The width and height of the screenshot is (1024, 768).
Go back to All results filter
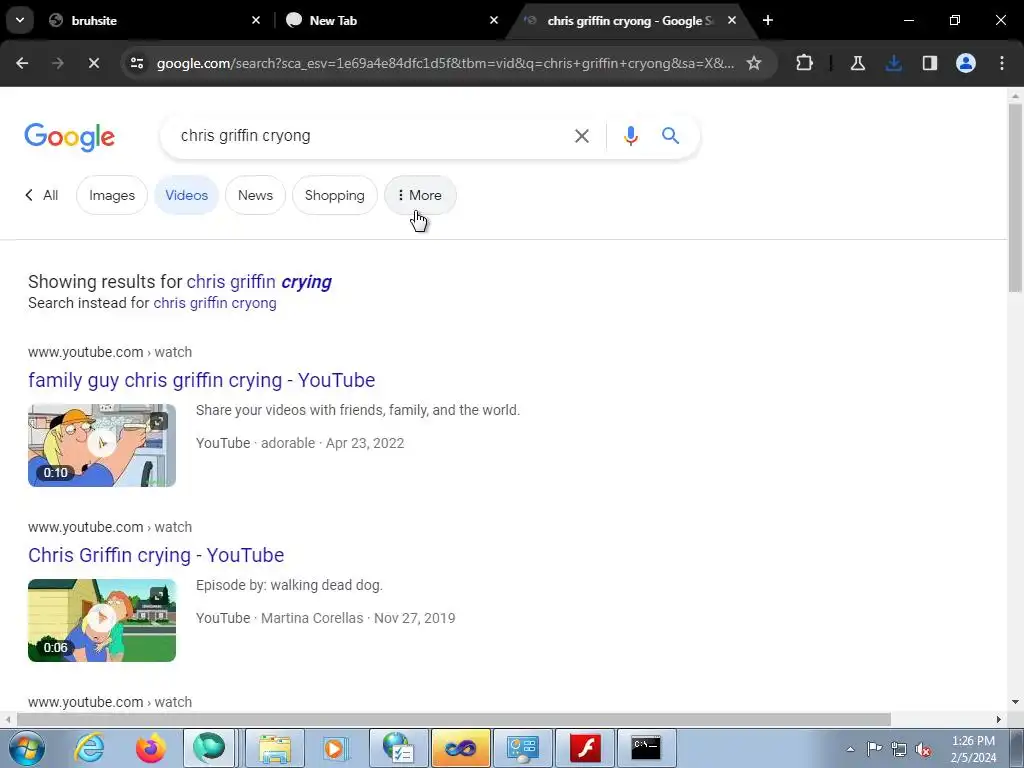tap(42, 195)
